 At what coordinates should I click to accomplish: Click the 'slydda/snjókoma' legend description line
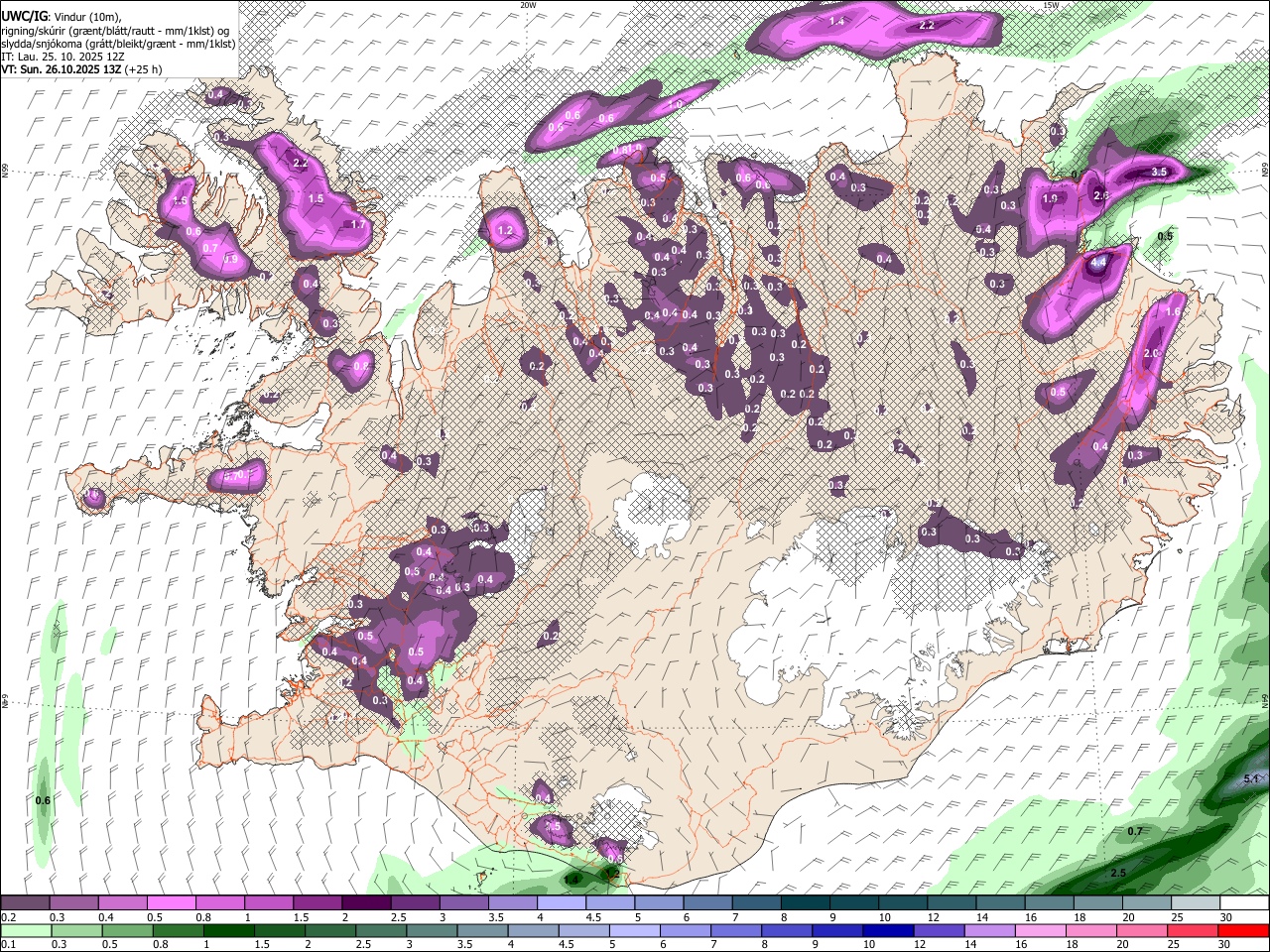point(117,45)
